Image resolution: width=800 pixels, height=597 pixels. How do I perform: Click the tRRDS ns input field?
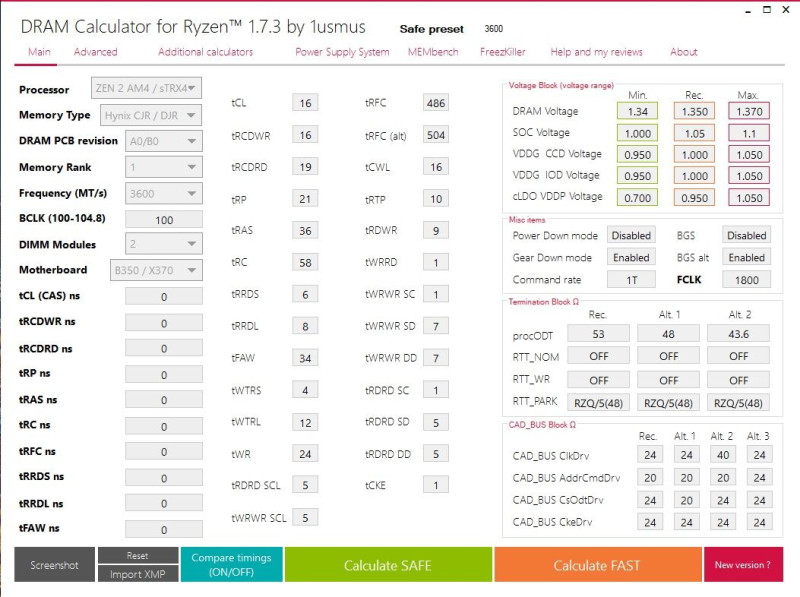click(x=164, y=478)
